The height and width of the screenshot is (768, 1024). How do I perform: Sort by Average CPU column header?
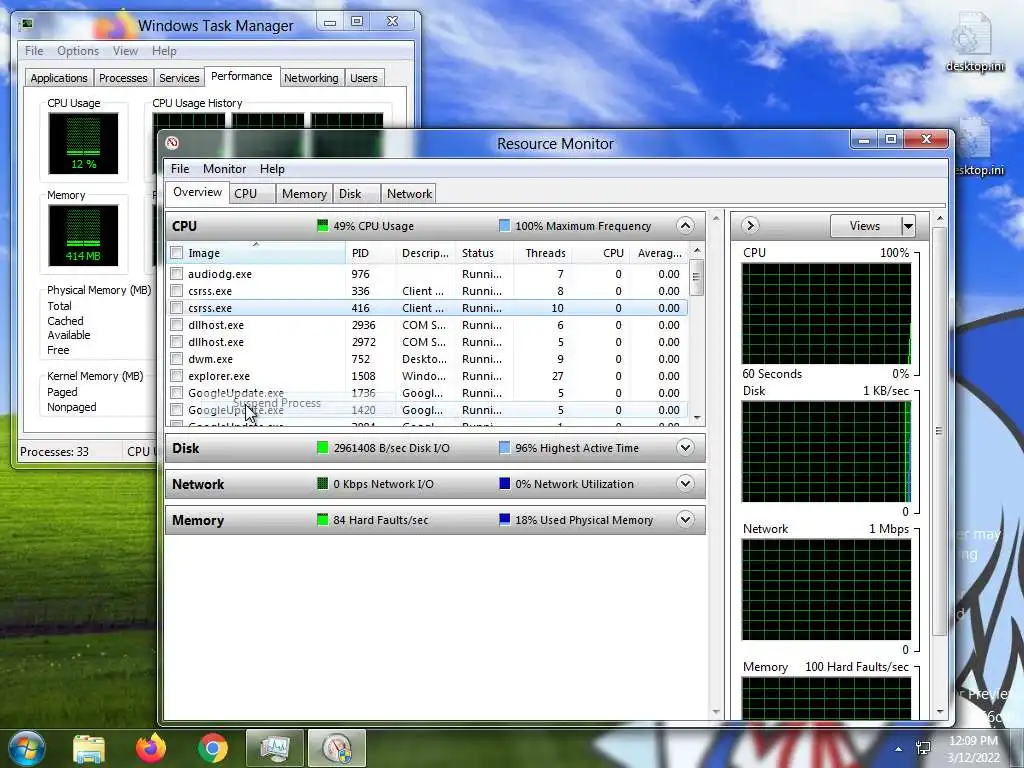click(x=660, y=253)
